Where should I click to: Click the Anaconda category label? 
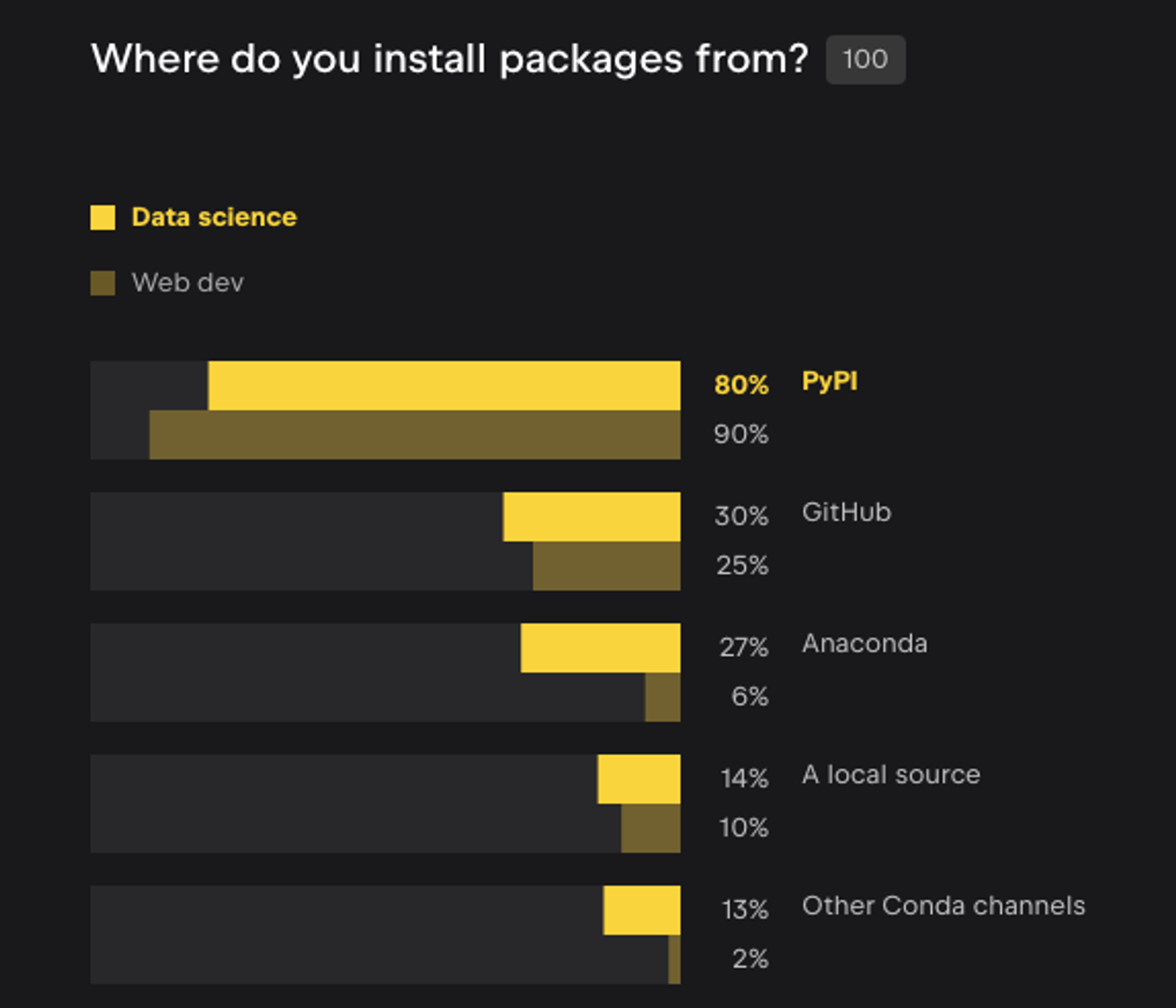tap(864, 643)
